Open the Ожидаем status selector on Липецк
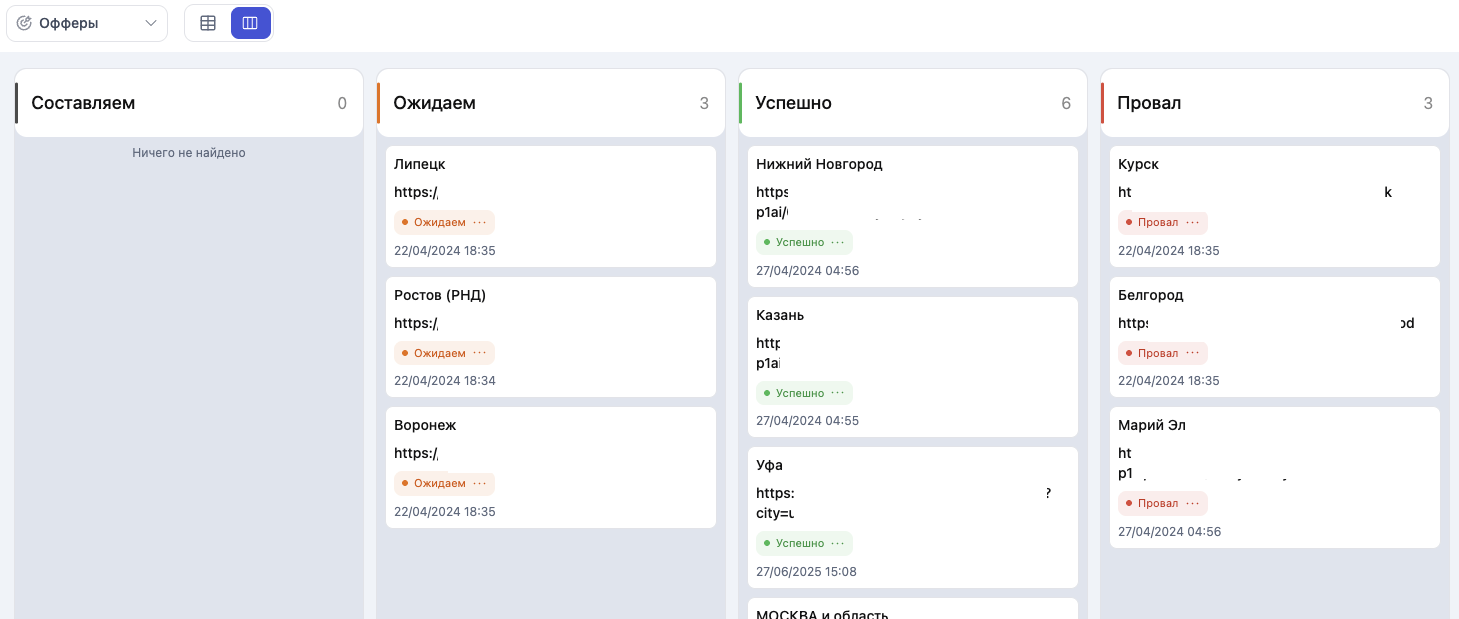1459x619 pixels. 438,222
